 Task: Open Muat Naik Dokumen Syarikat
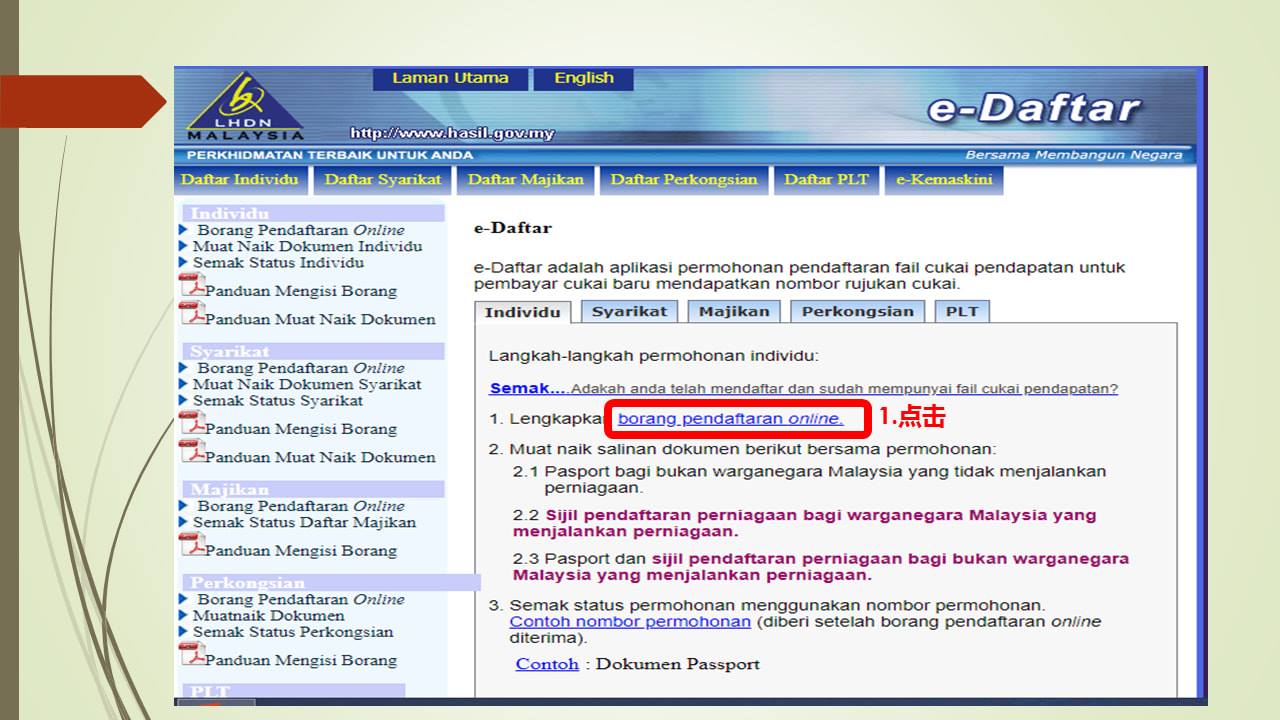(x=307, y=384)
